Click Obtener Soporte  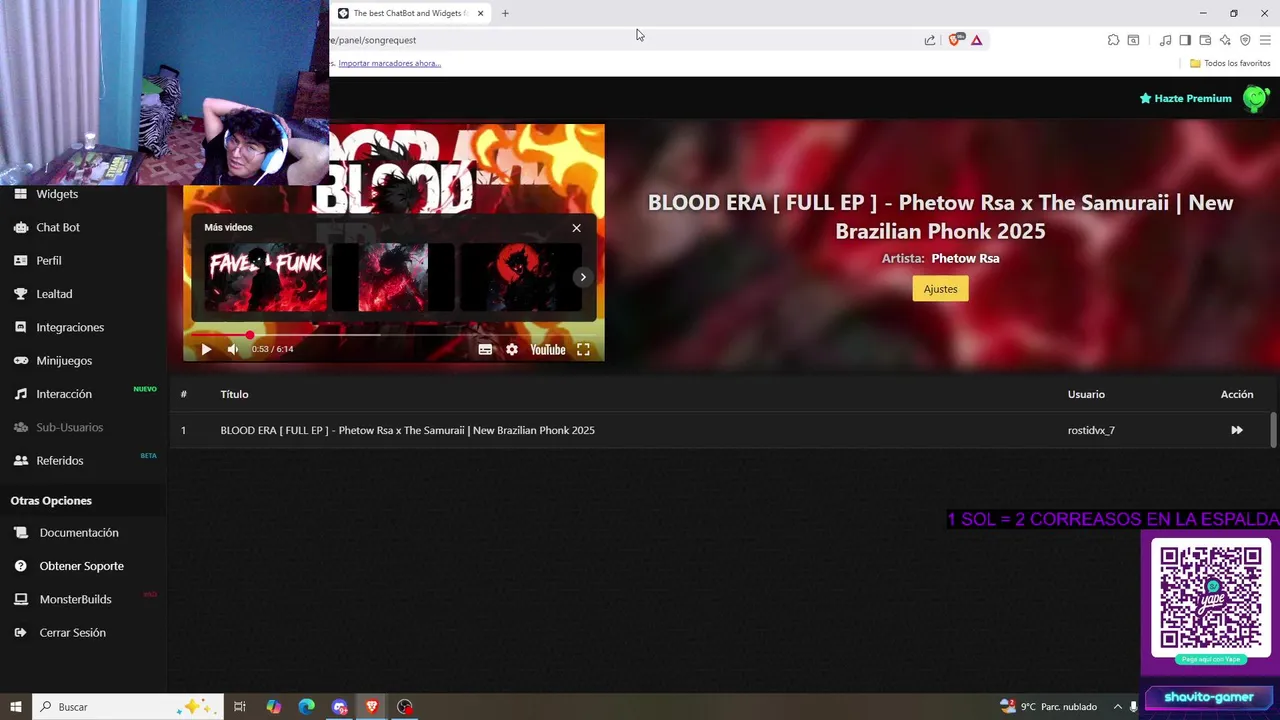point(82,566)
